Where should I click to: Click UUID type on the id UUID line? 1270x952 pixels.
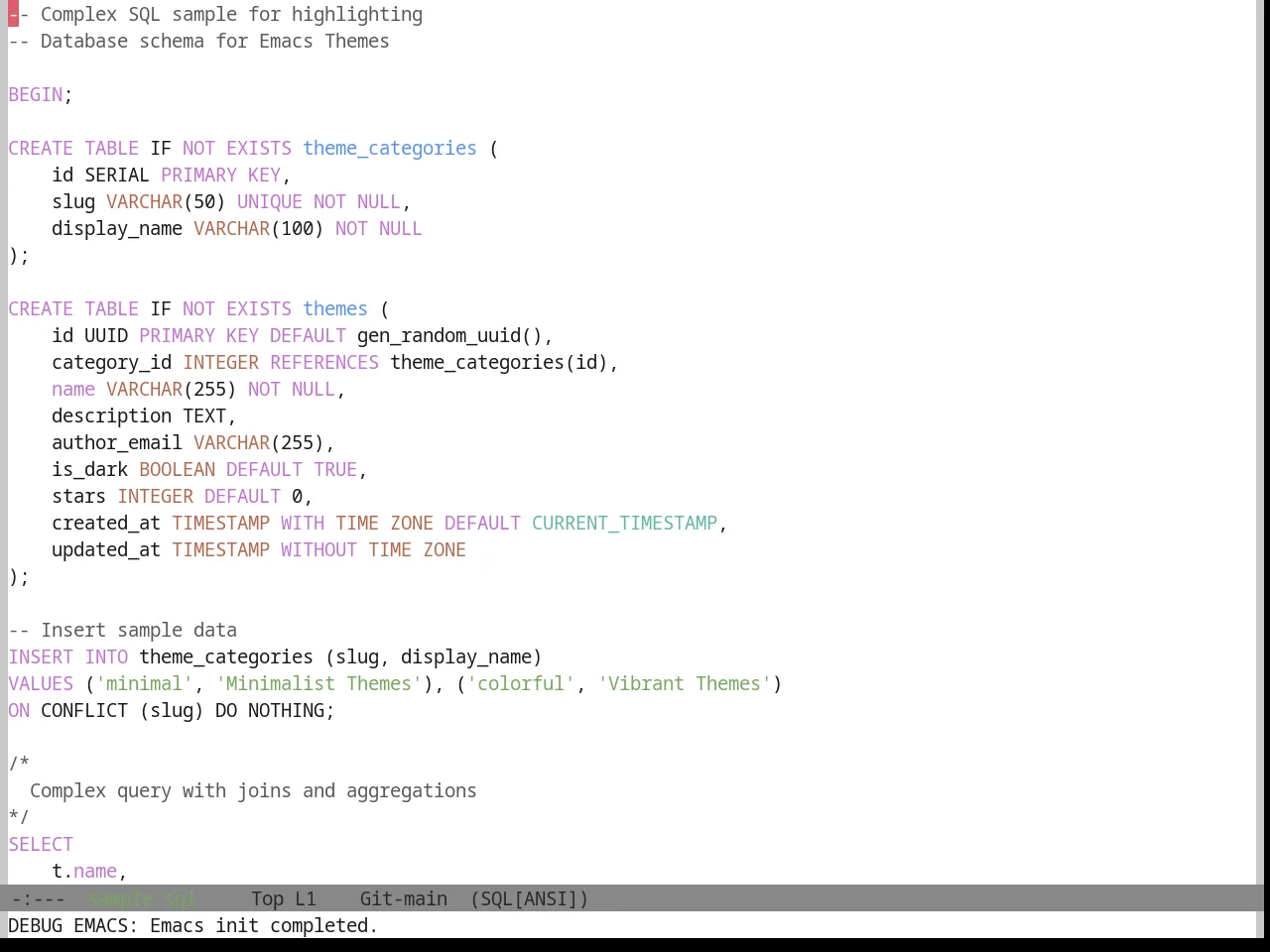click(106, 335)
